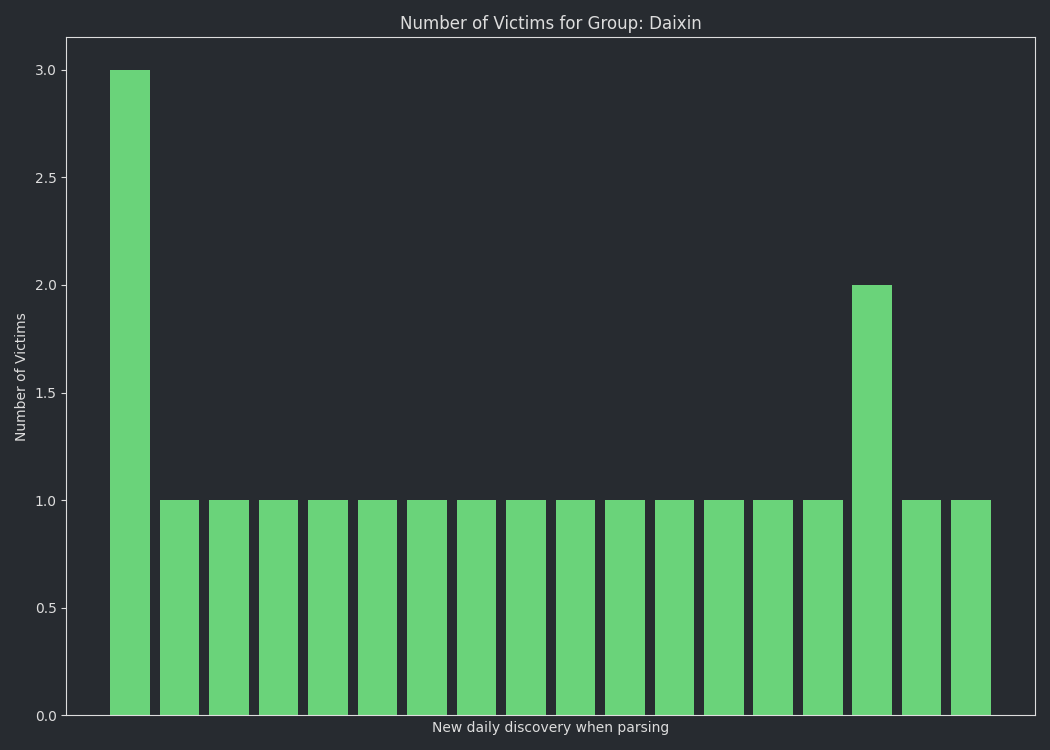This screenshot has width=1050, height=750.
Task: Click the 0.0 y-axis tick label
Action: [x=46, y=717]
